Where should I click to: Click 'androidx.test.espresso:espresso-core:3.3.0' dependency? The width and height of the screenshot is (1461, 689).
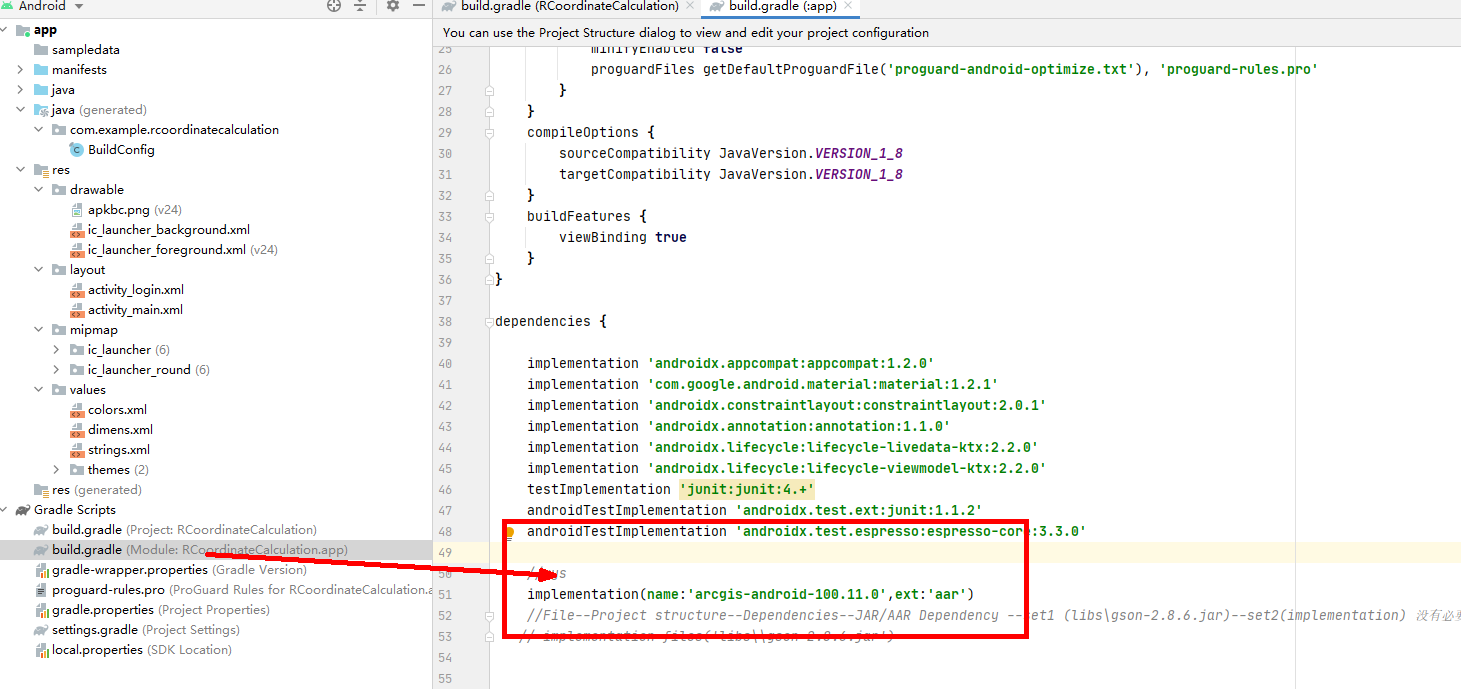pos(911,531)
